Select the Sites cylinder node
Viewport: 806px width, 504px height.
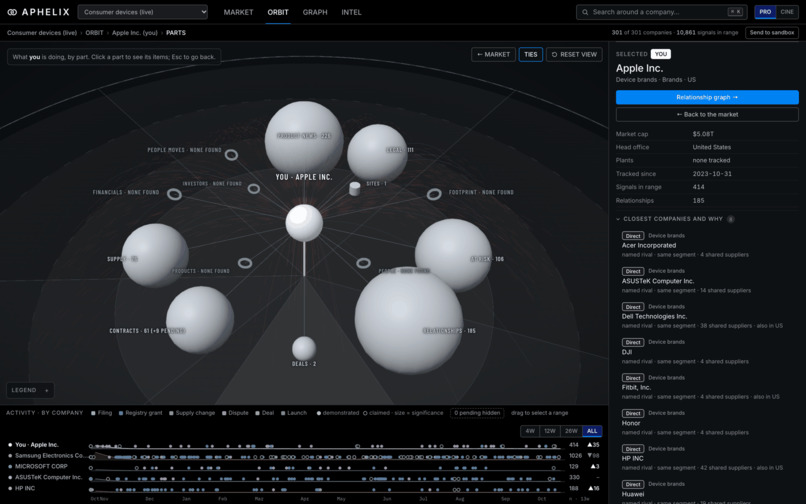coord(355,188)
